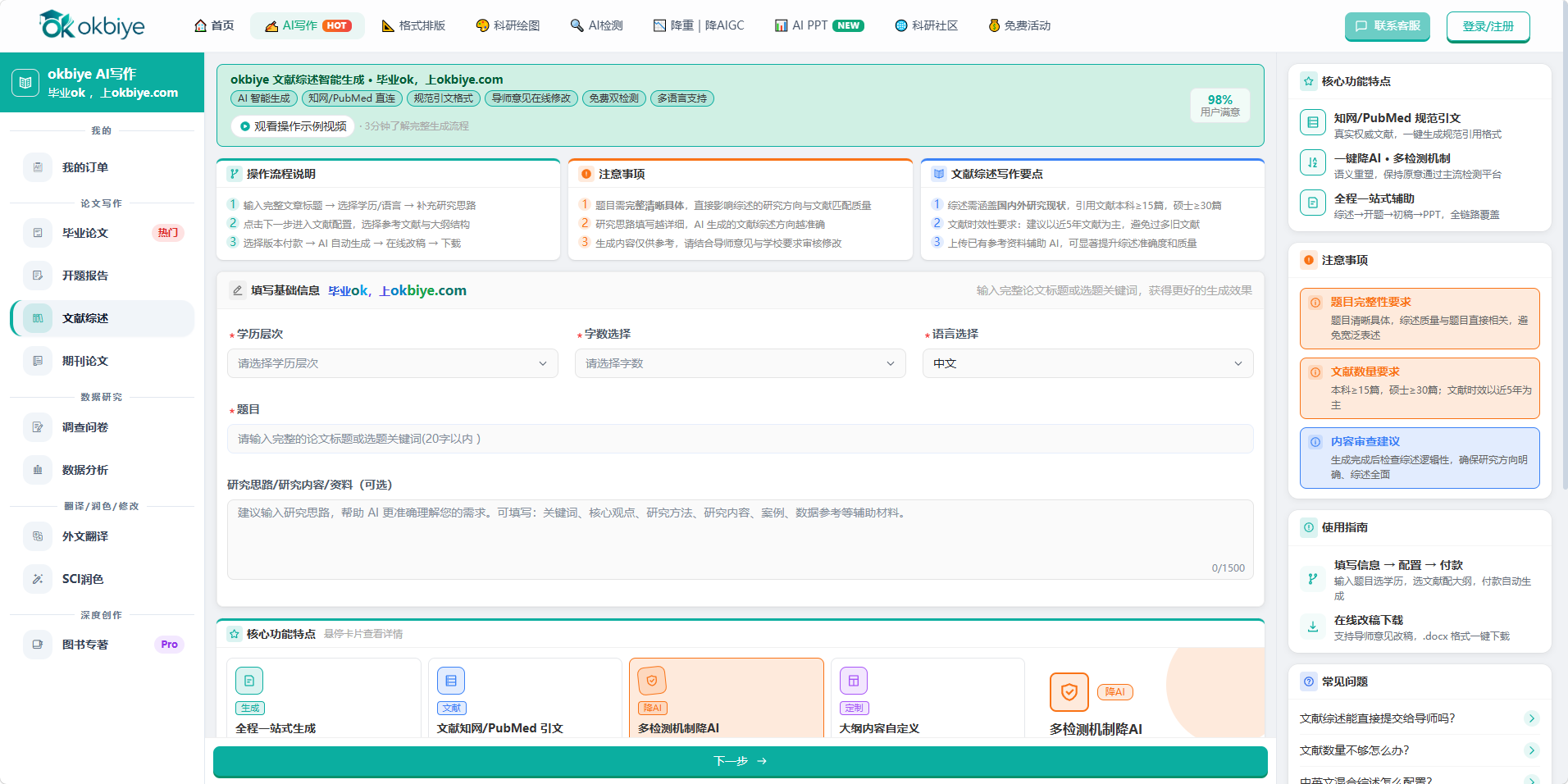Open the 学历层次 dropdown
The height and width of the screenshot is (784, 1568).
pos(392,363)
